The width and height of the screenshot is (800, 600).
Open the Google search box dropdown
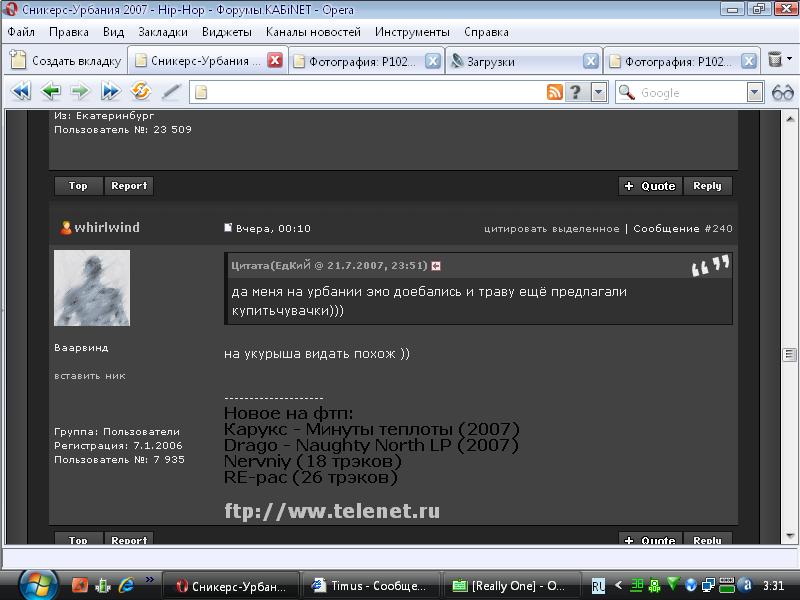click(755, 92)
